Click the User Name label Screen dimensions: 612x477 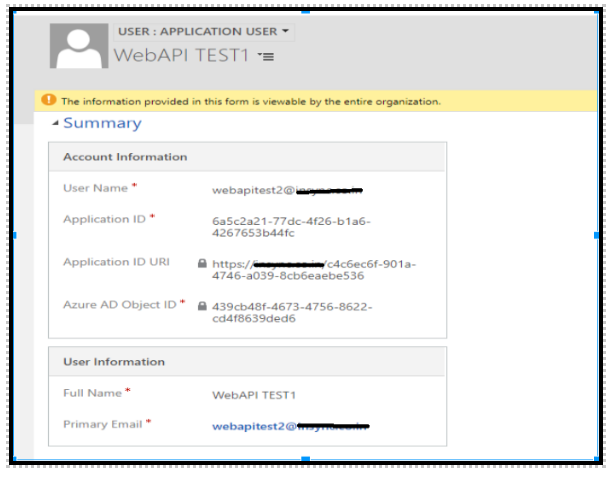[x=96, y=188]
